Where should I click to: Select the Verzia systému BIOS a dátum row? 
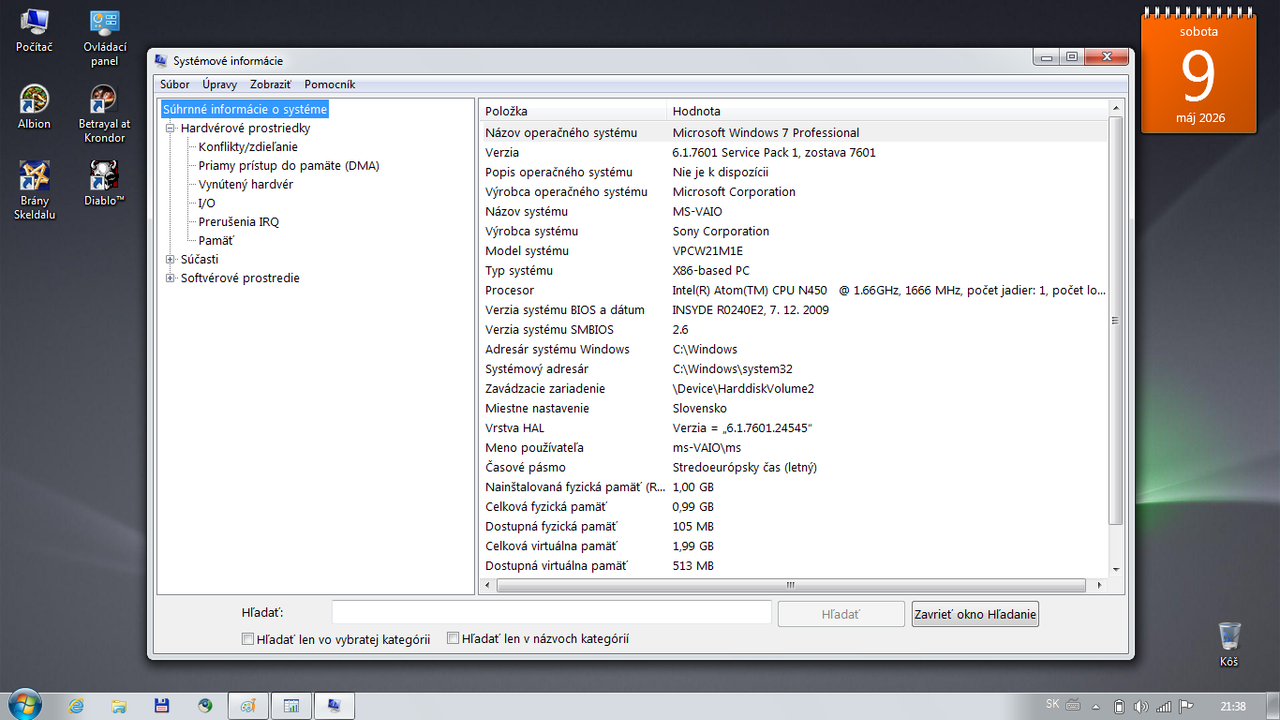point(793,310)
